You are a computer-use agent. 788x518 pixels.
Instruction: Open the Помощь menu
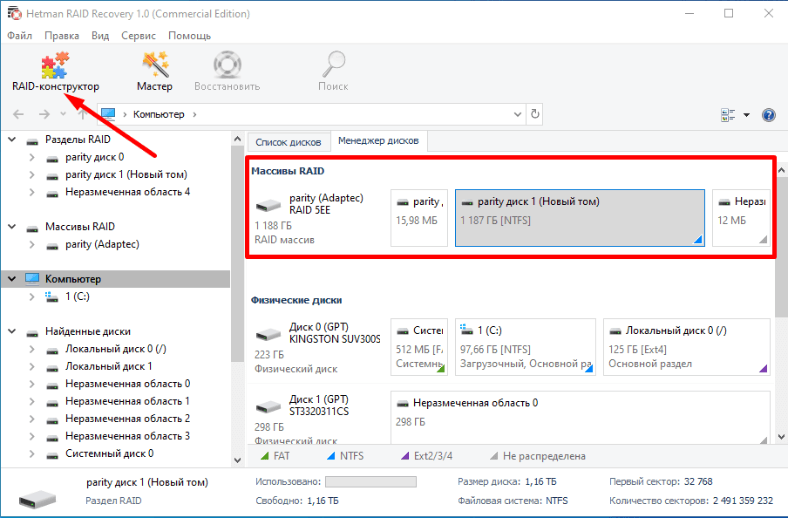189,36
